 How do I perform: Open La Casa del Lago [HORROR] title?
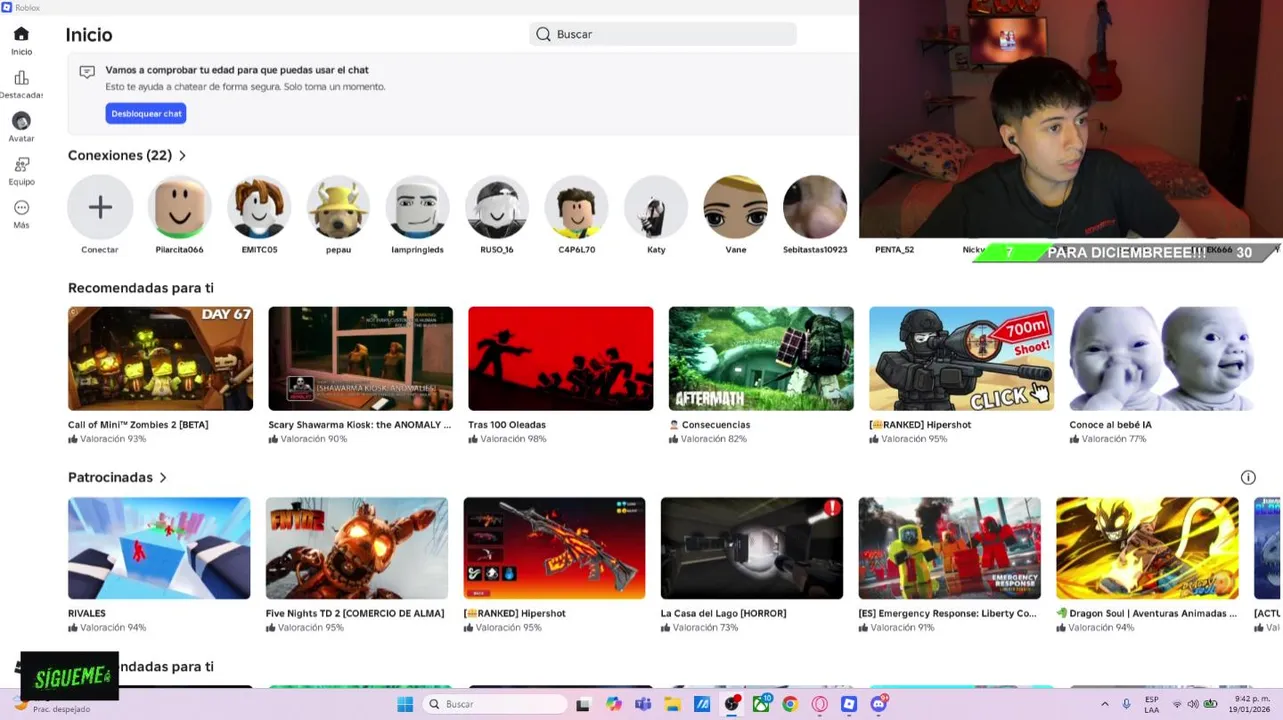724,613
